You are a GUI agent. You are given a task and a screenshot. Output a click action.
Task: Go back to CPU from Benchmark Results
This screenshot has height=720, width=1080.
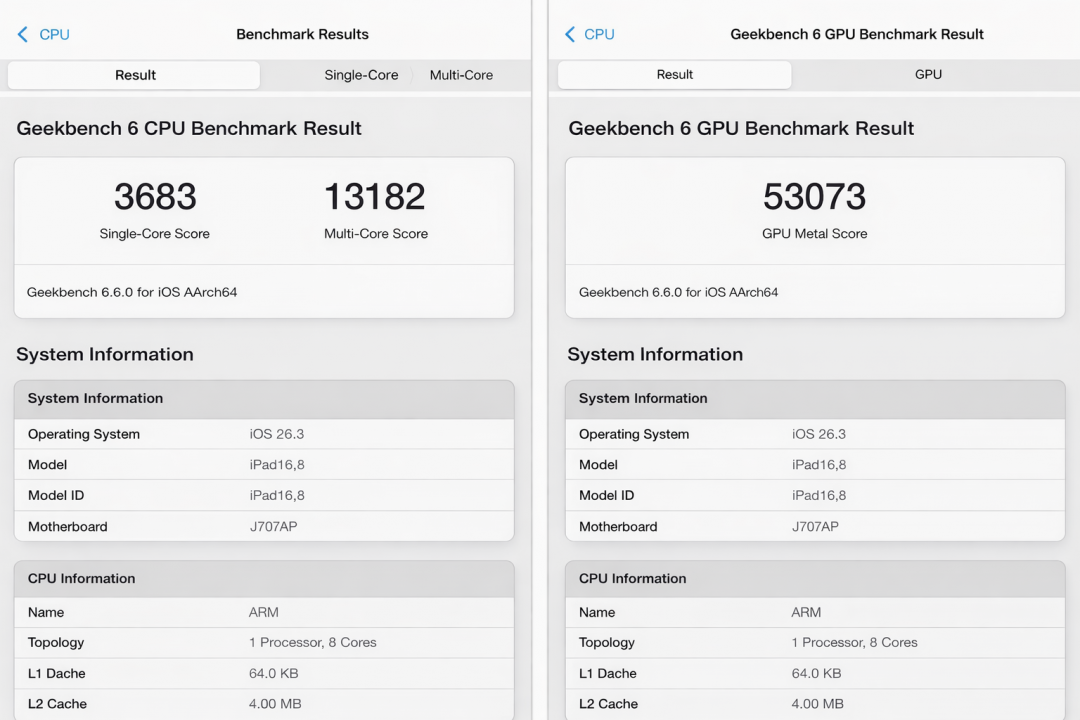pyautogui.click(x=54, y=34)
